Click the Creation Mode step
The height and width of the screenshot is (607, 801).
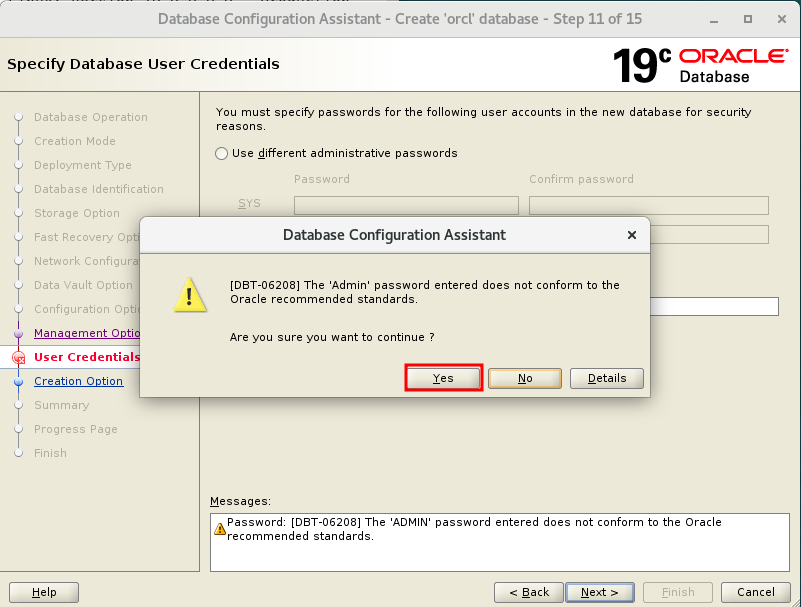pos(75,141)
